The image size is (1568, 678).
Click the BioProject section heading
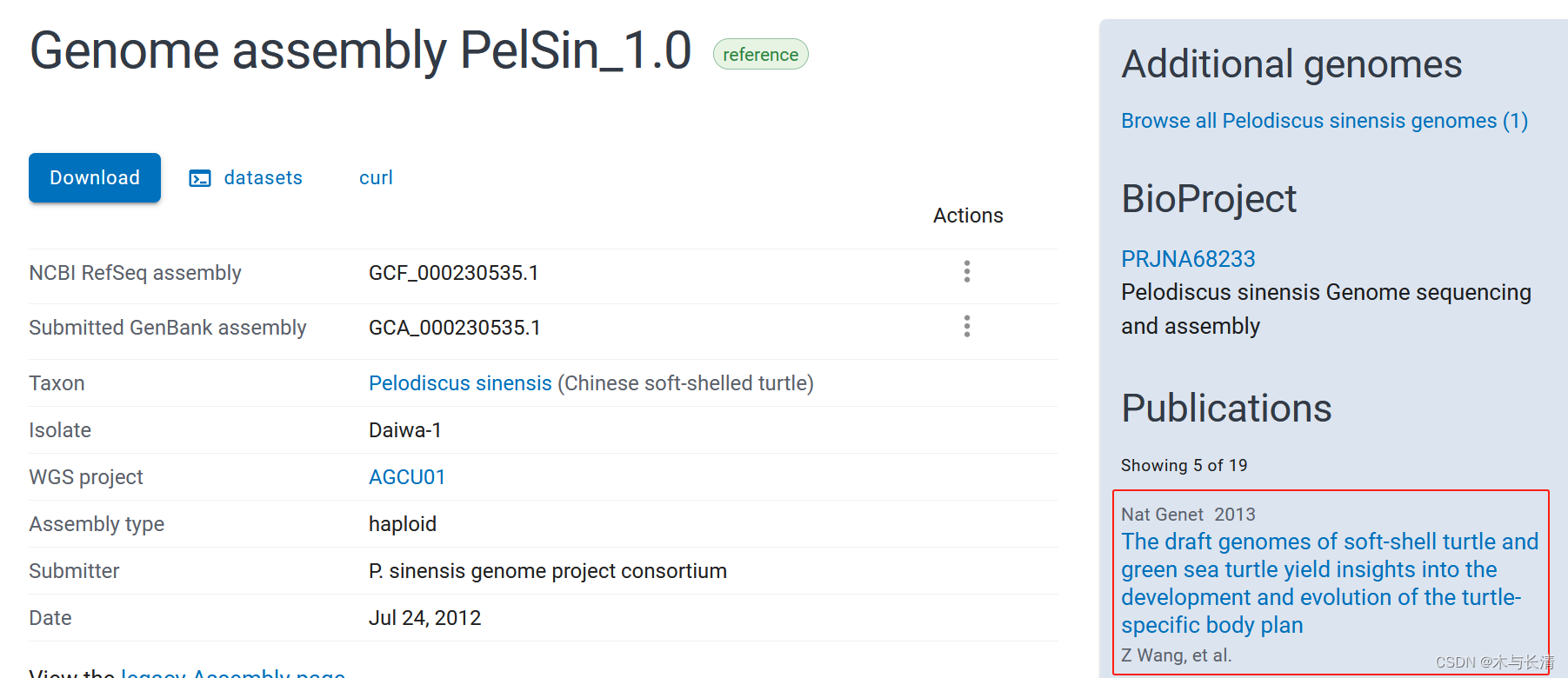tap(1209, 199)
